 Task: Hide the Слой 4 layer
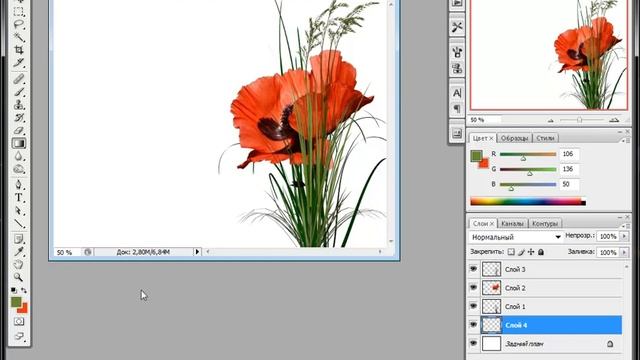[x=473, y=325]
